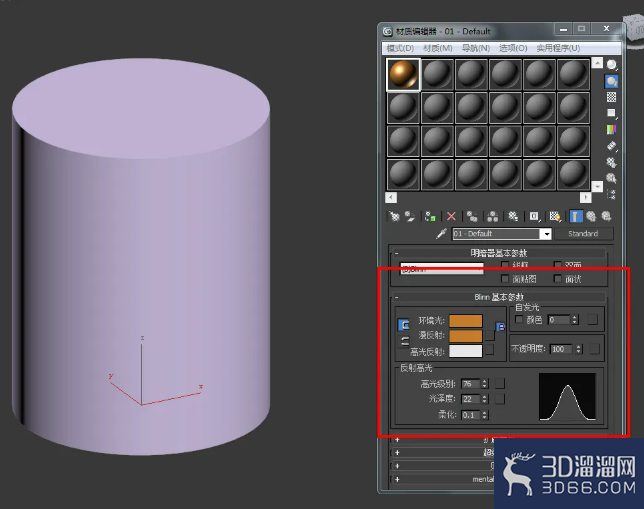Open the 漫反射 diffuse color swatch

pyautogui.click(x=466, y=336)
